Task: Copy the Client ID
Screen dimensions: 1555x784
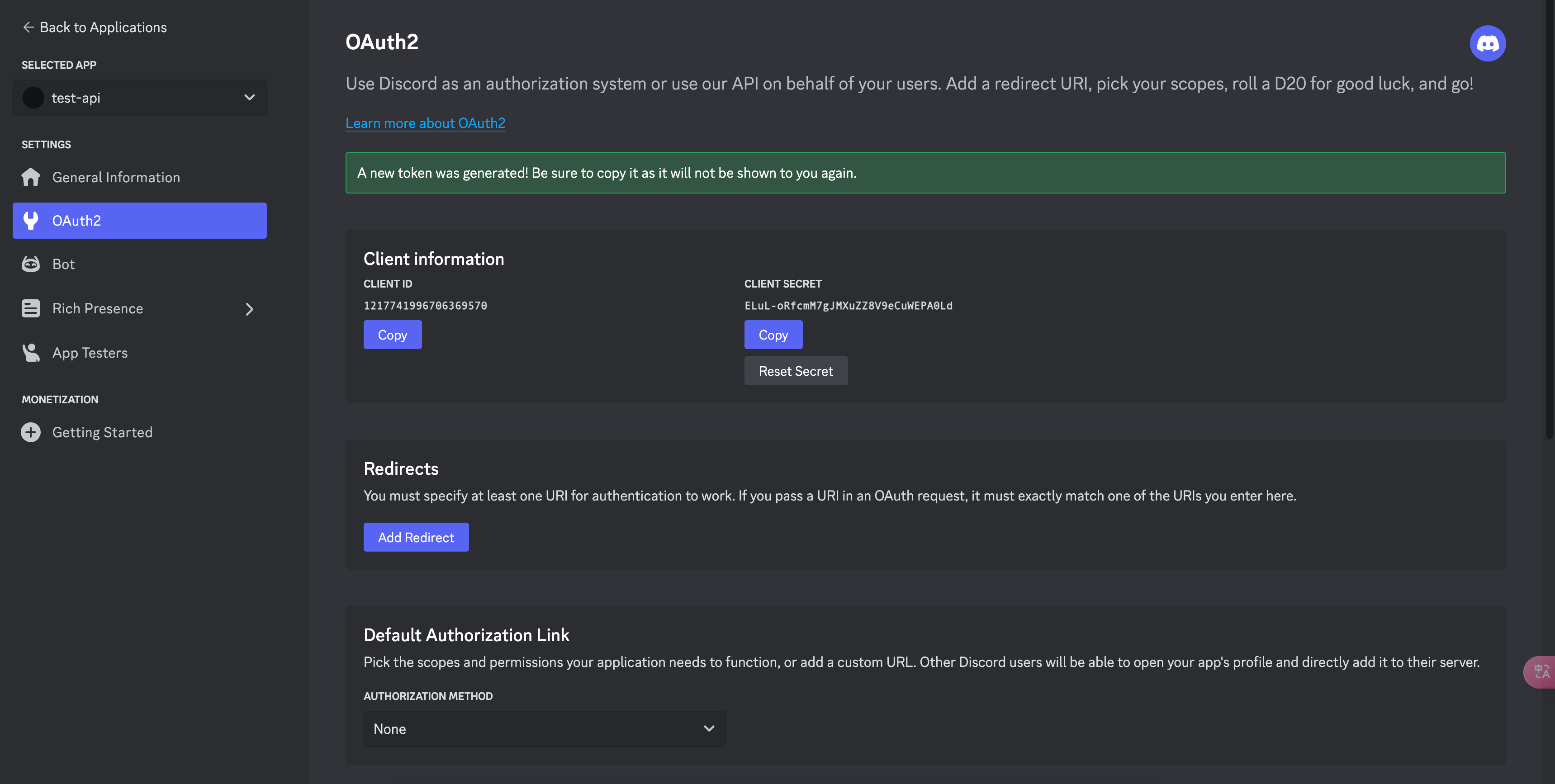Action: (393, 335)
